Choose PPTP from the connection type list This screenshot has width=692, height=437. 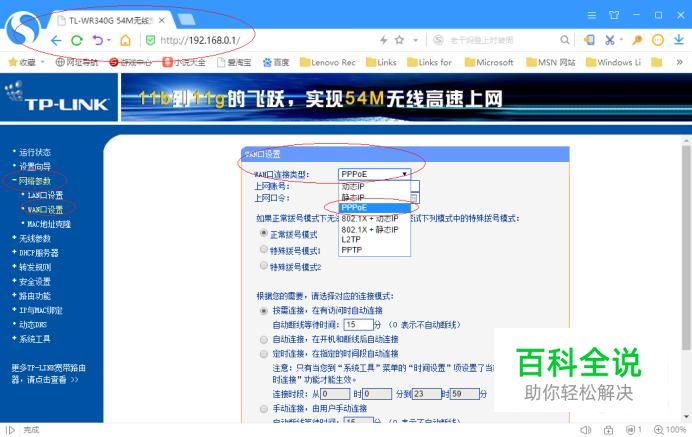tap(375, 250)
